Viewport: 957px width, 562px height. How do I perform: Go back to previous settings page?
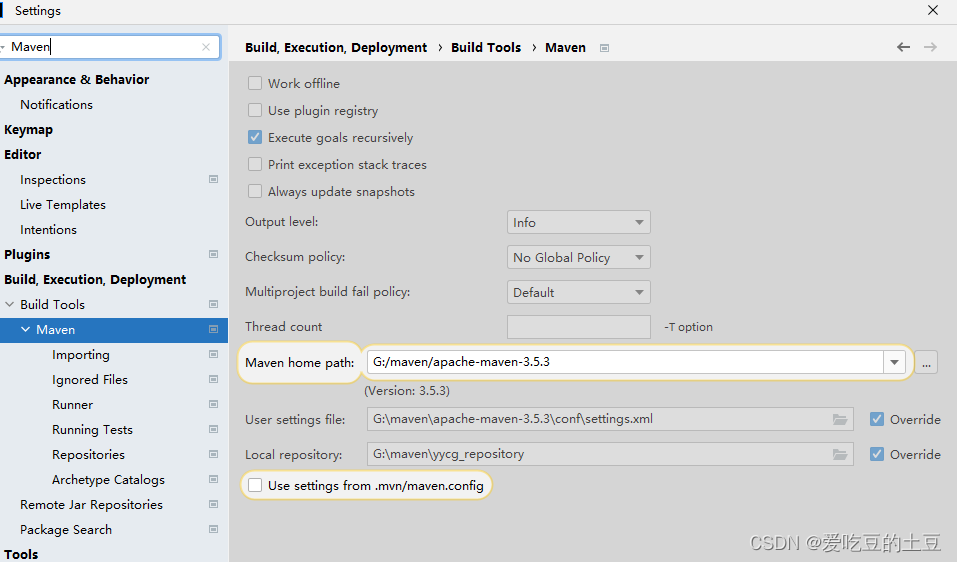[903, 47]
